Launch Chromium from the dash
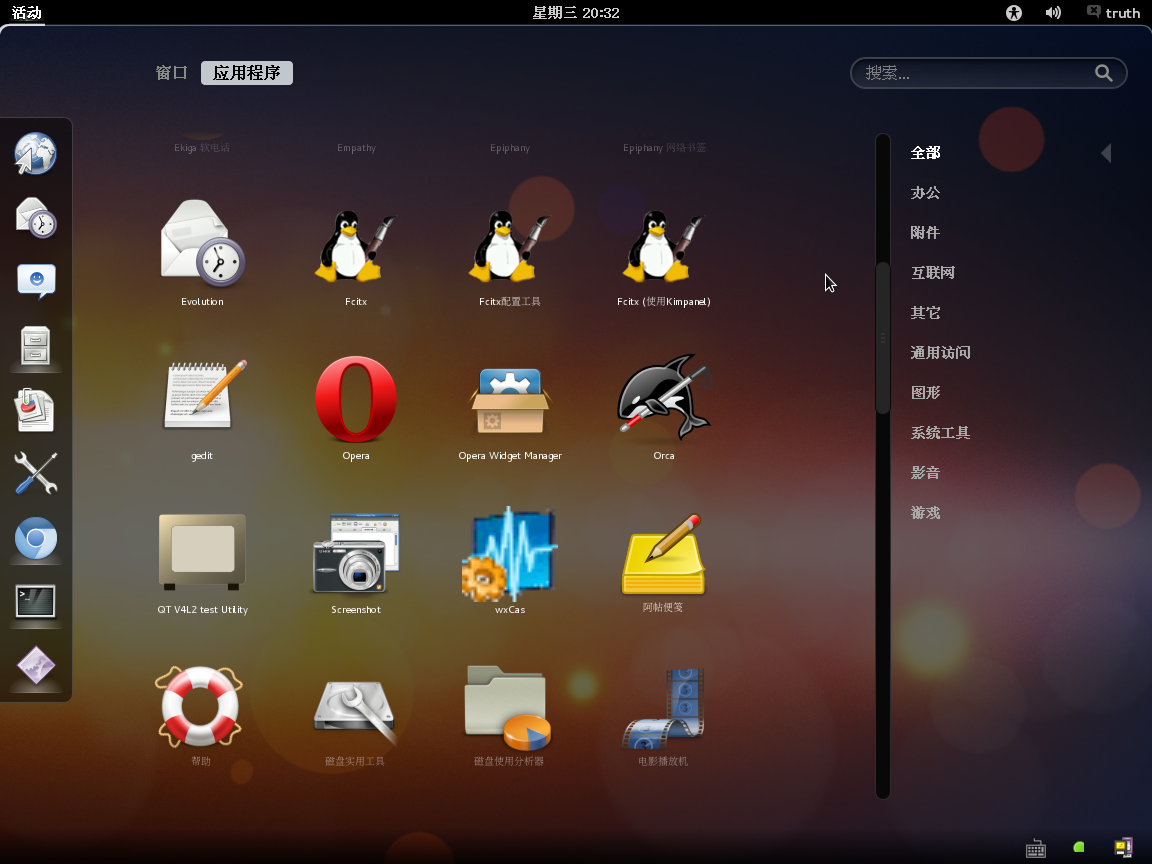This screenshot has width=1152, height=864. [35, 539]
